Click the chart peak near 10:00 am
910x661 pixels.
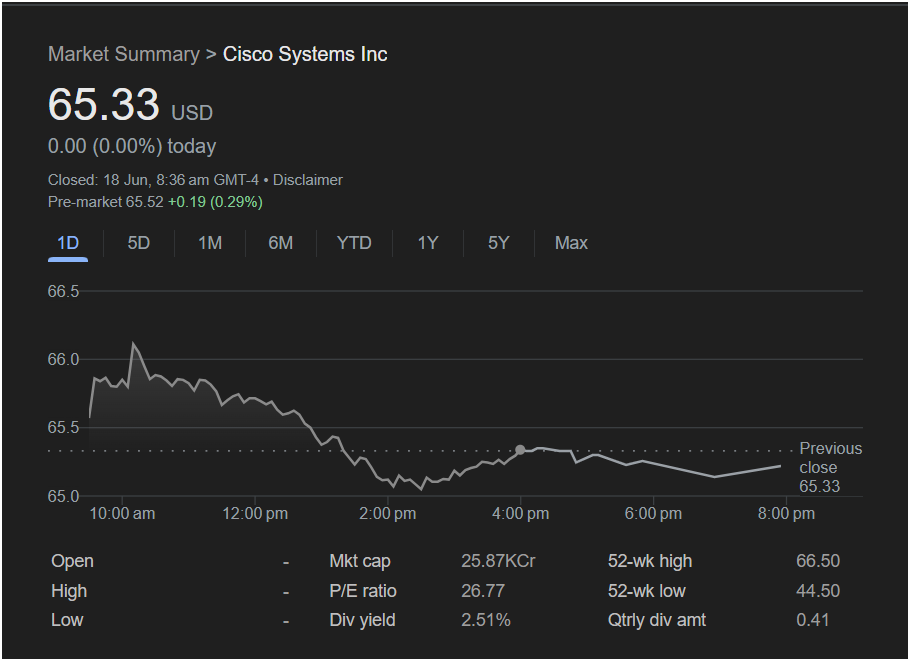click(x=133, y=343)
